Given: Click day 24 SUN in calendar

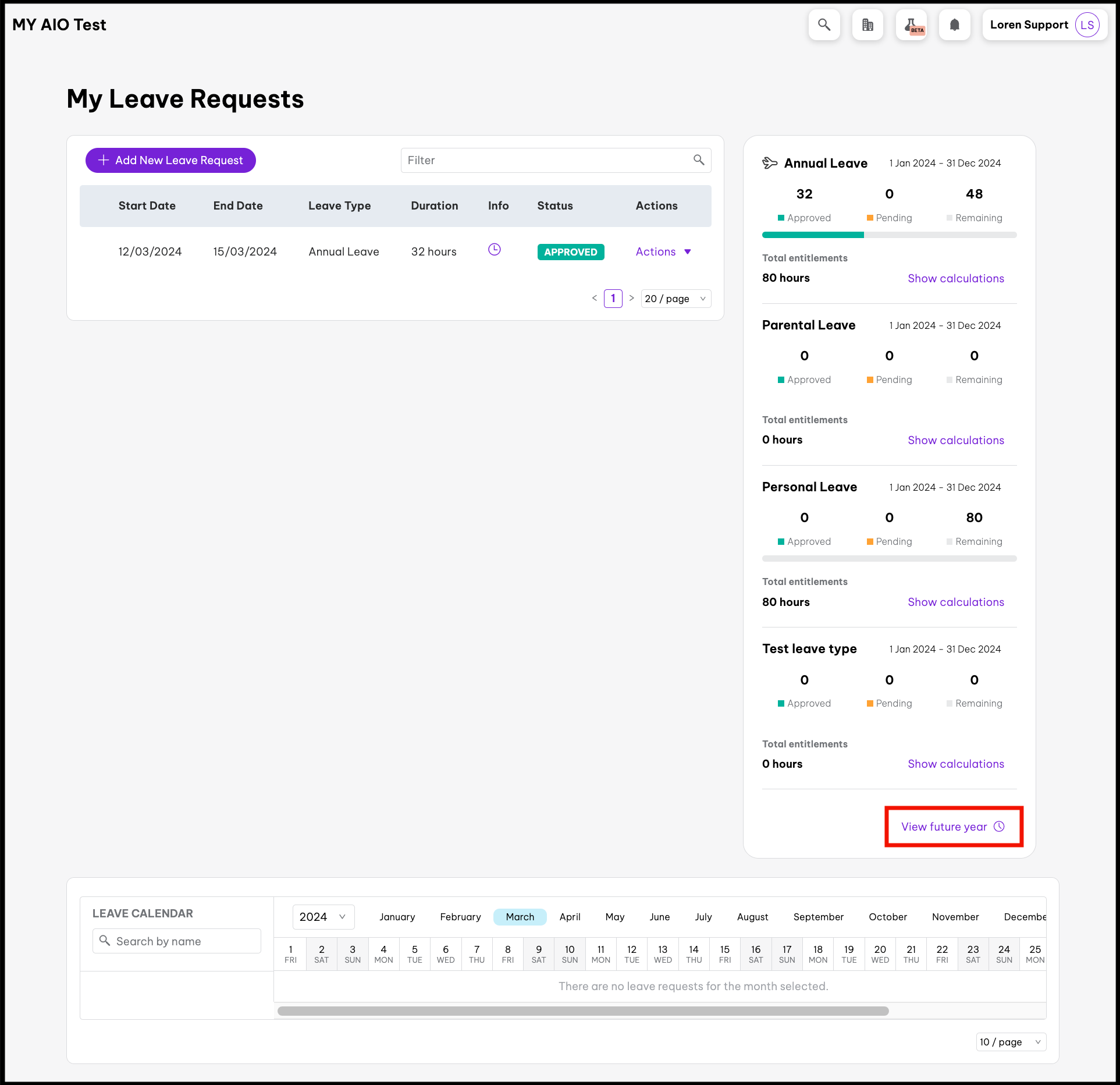Looking at the screenshot, I should coord(1004,954).
